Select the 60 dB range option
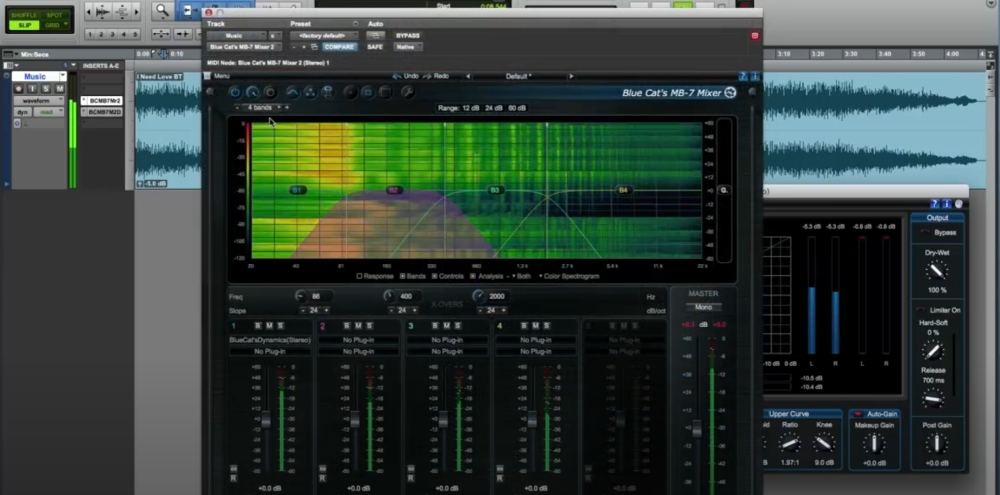This screenshot has width=1000, height=495. click(x=517, y=108)
